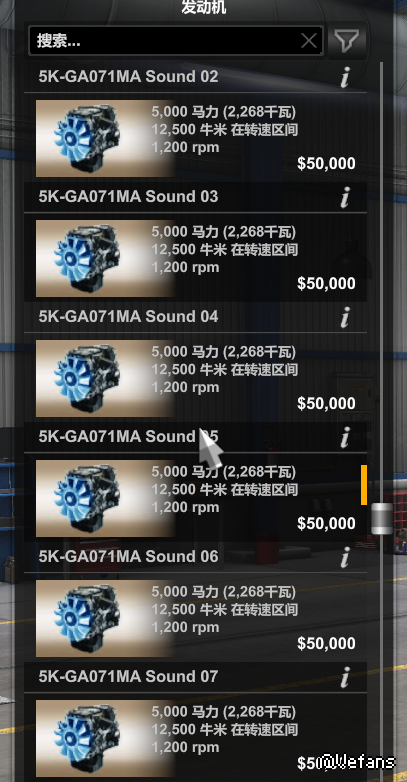Choose the Sound 04 engine image
The height and width of the screenshot is (782, 407).
105,379
